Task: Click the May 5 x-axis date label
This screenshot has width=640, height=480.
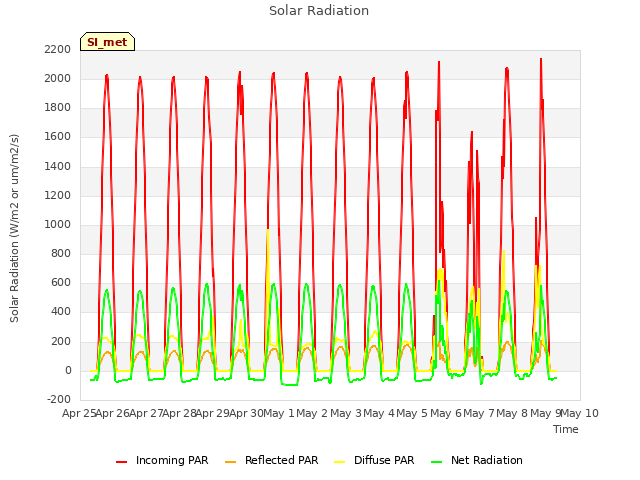Action: click(x=412, y=413)
